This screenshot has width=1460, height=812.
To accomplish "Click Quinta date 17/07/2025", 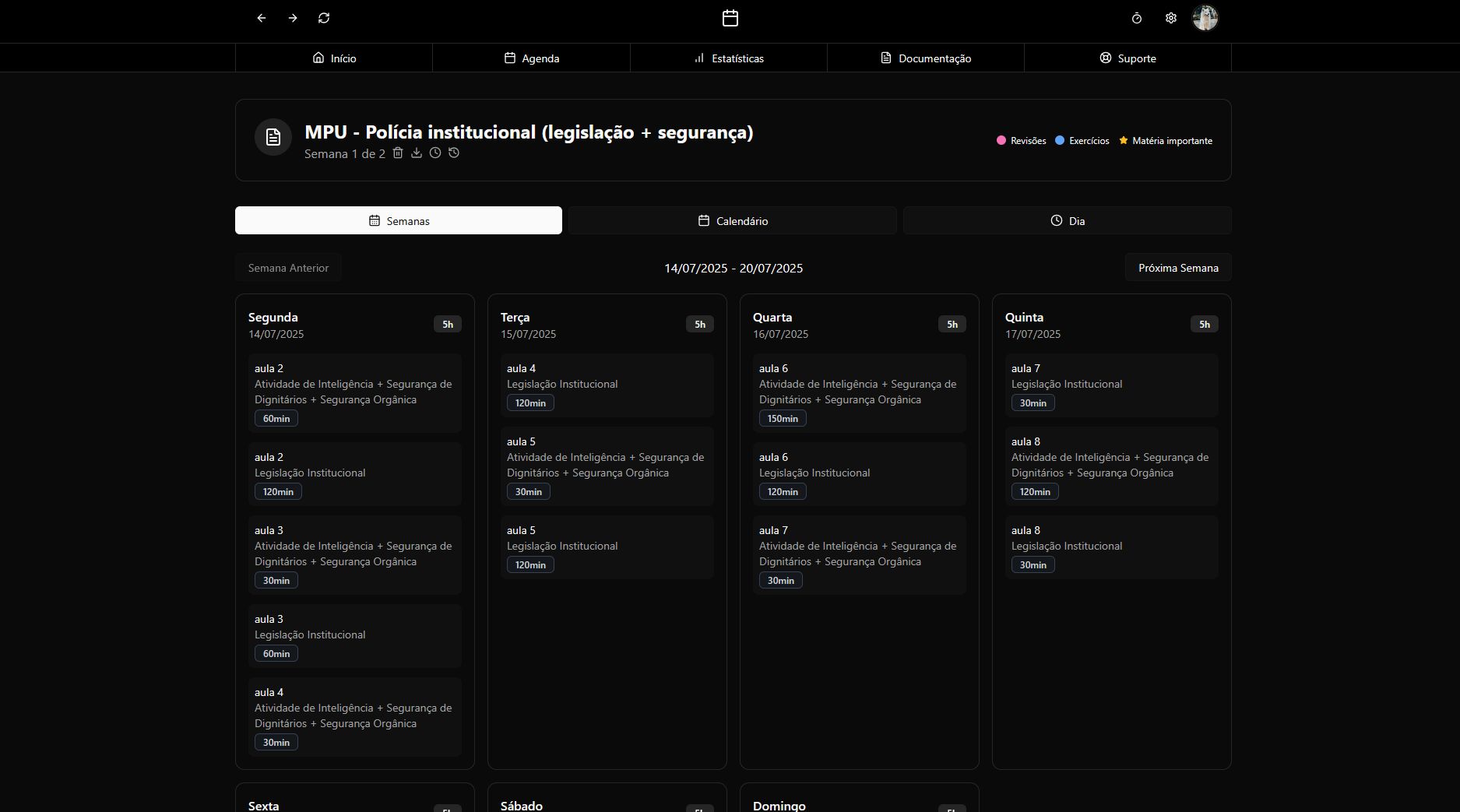I will click(x=1033, y=334).
